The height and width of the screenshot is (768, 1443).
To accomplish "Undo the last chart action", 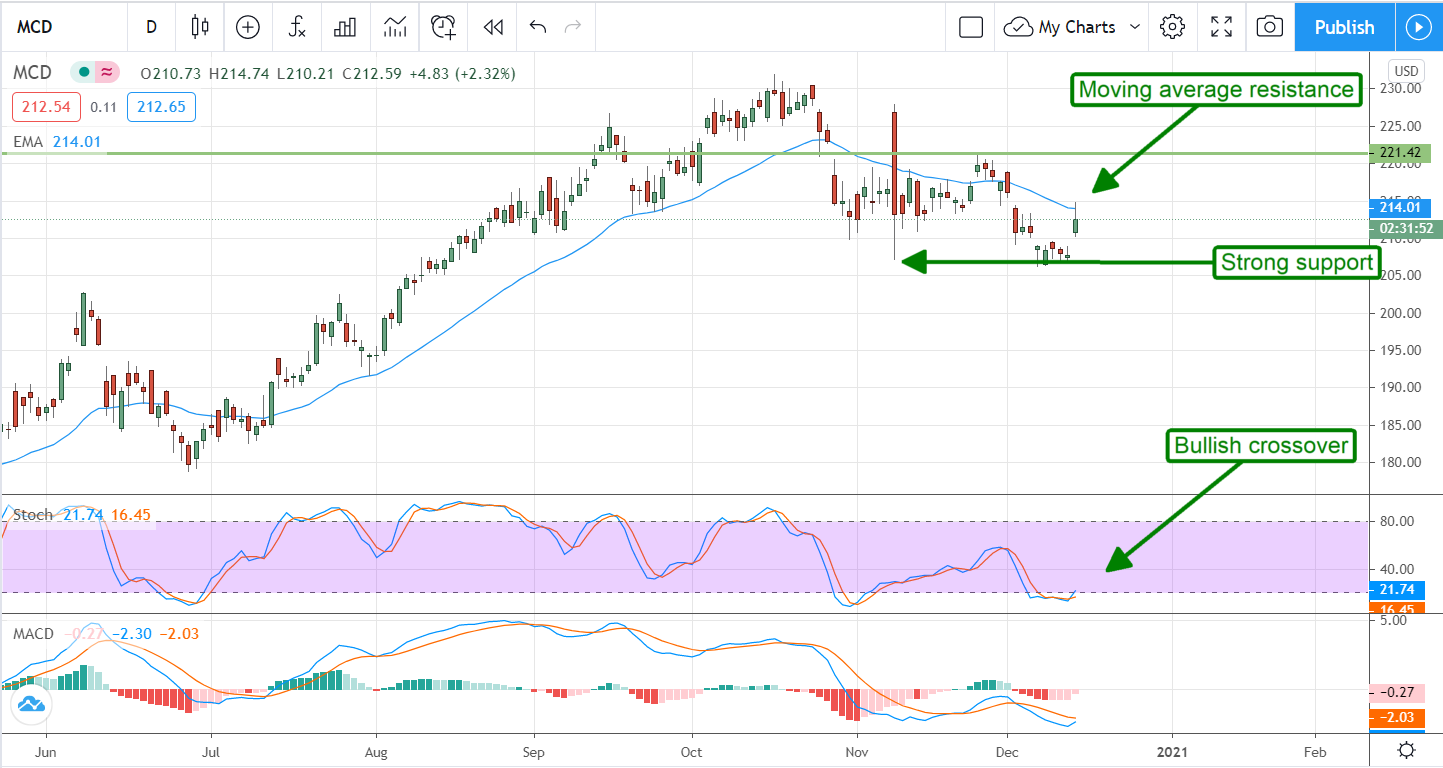I will point(538,27).
